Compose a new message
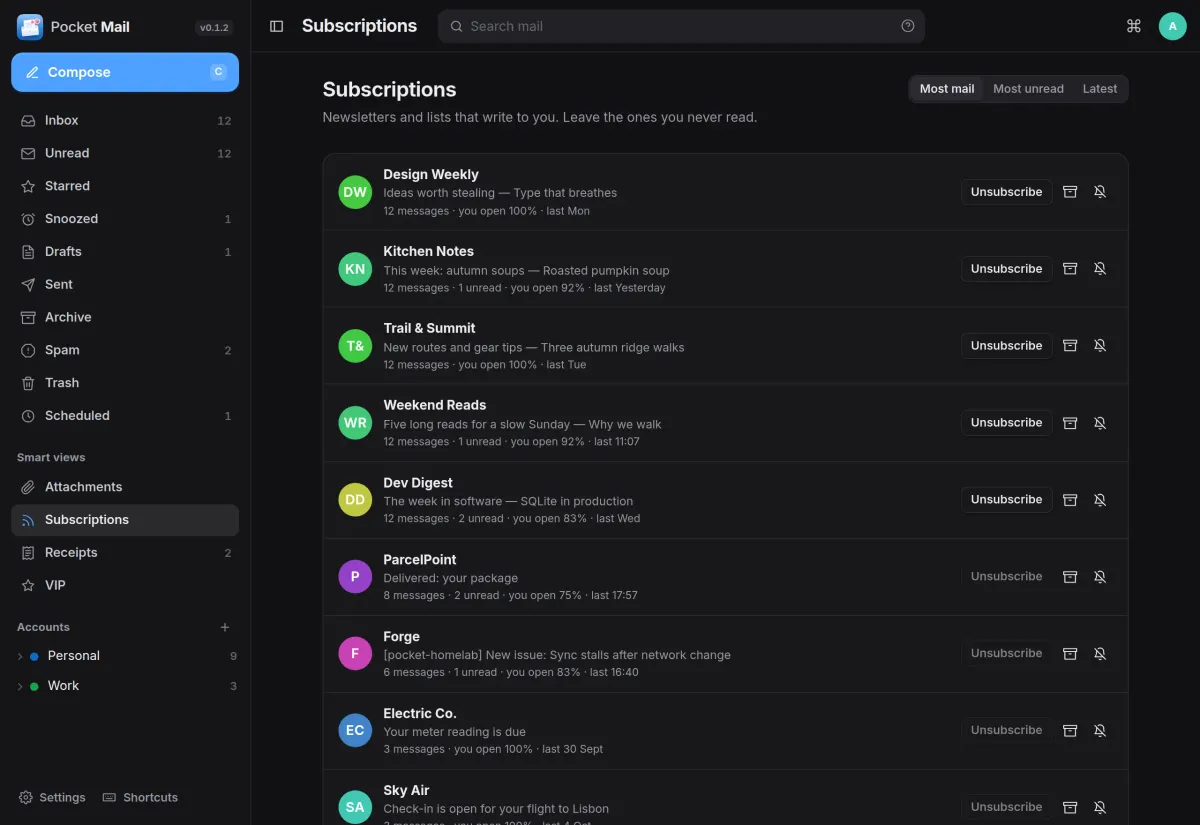 (x=125, y=72)
